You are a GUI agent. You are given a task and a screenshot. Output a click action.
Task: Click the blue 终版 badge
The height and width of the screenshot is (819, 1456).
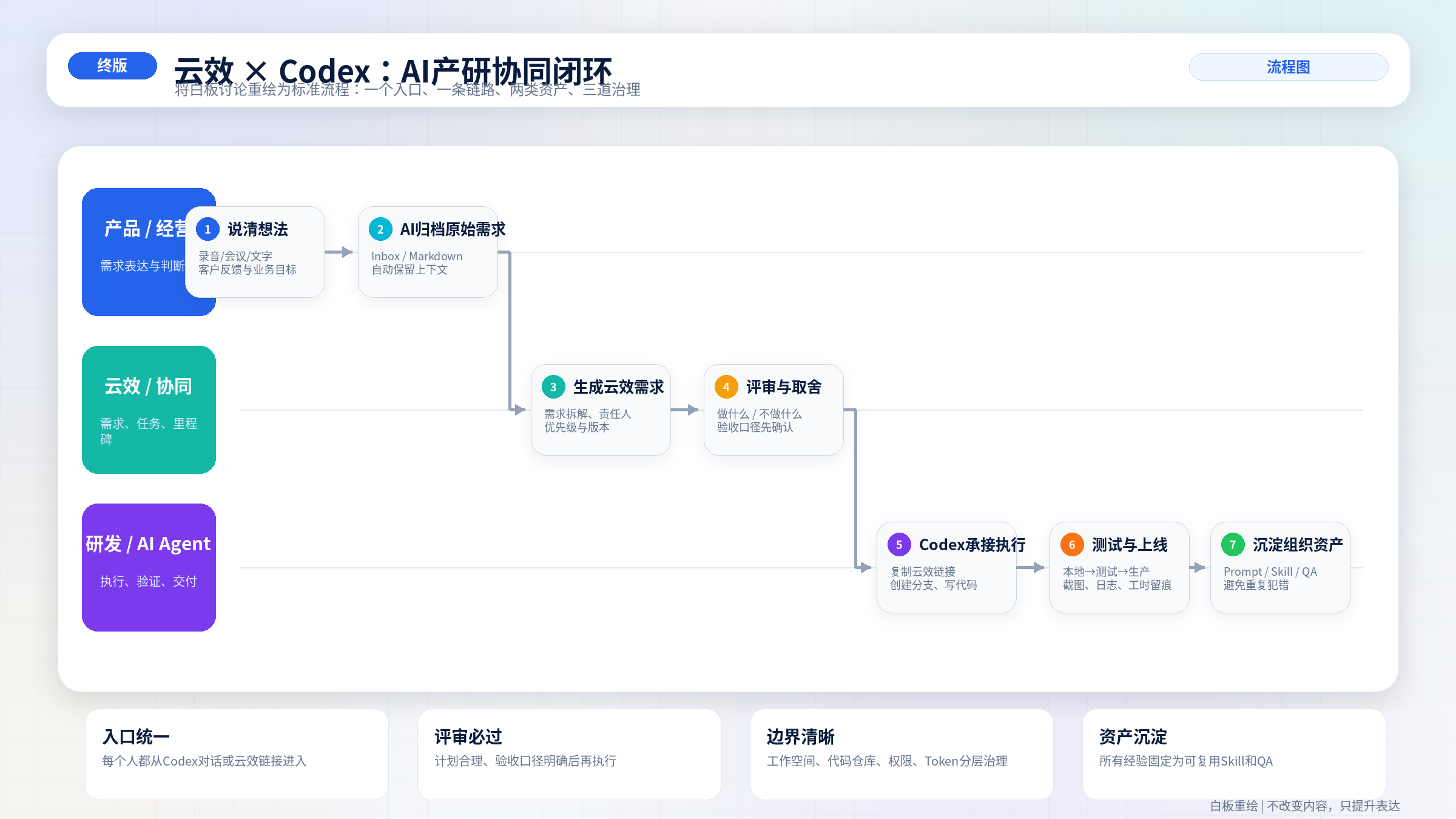tap(112, 66)
